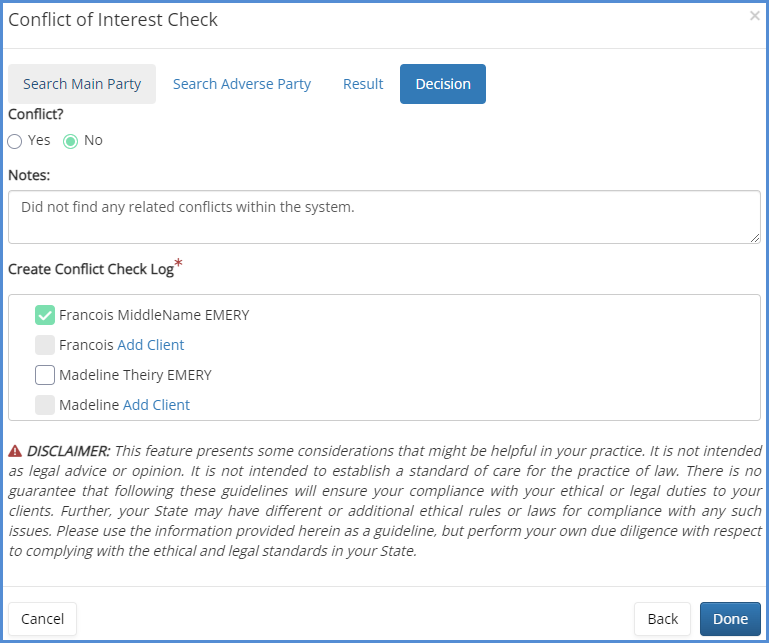769x643 pixels.
Task: Go Back to the previous step
Action: coord(662,619)
